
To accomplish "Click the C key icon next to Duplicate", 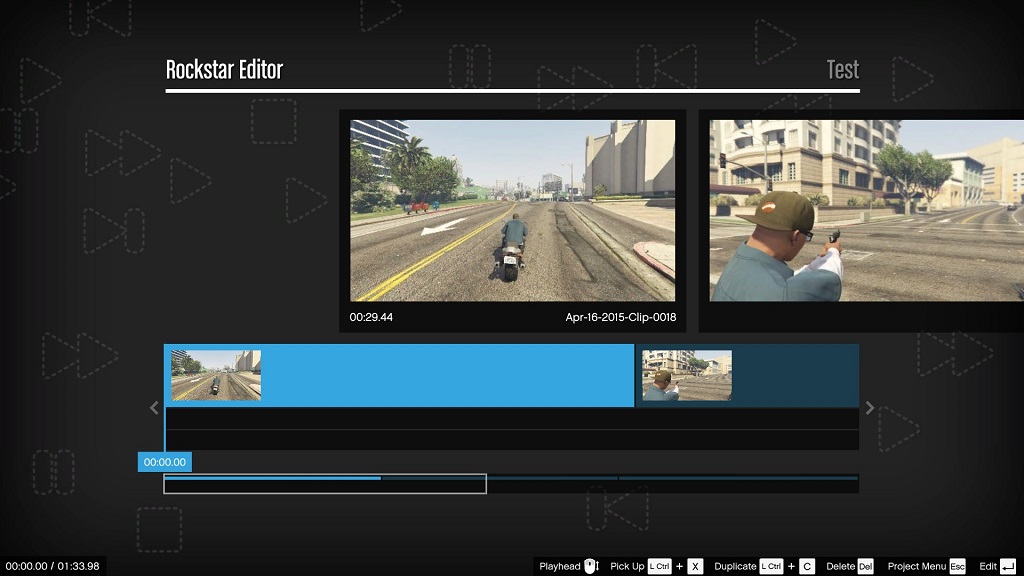I will tap(807, 565).
